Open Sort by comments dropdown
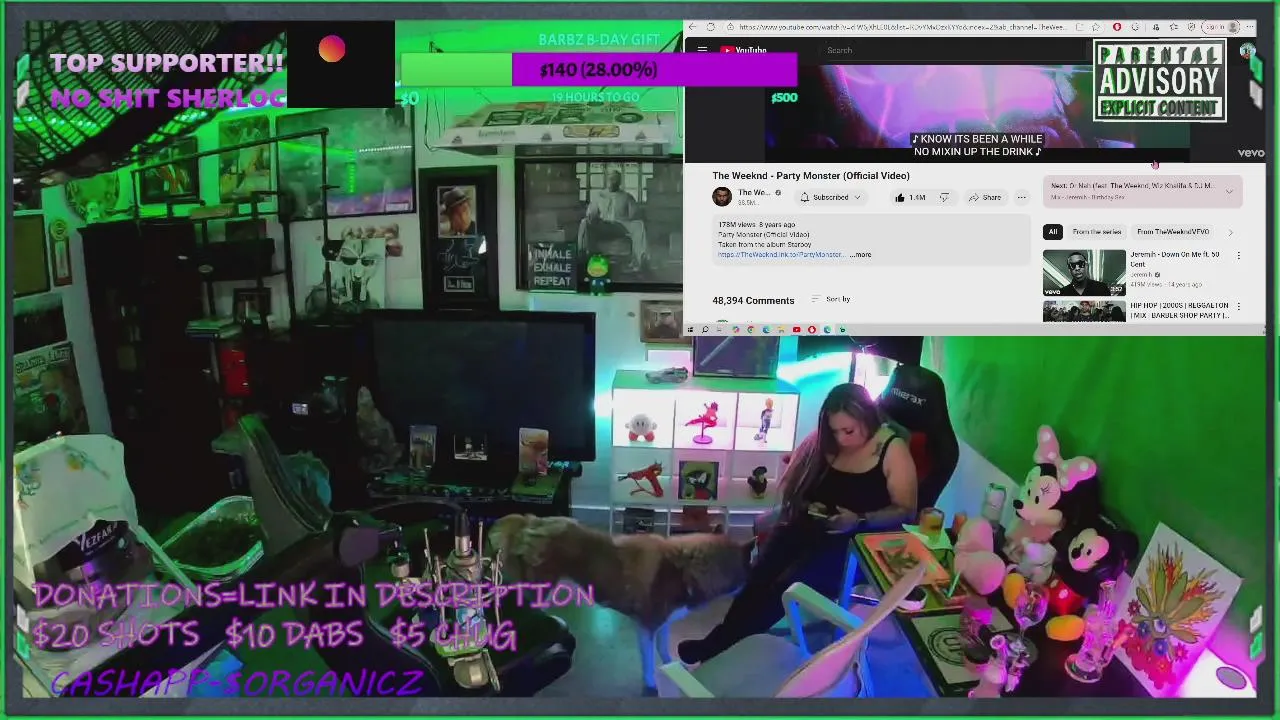 click(831, 299)
